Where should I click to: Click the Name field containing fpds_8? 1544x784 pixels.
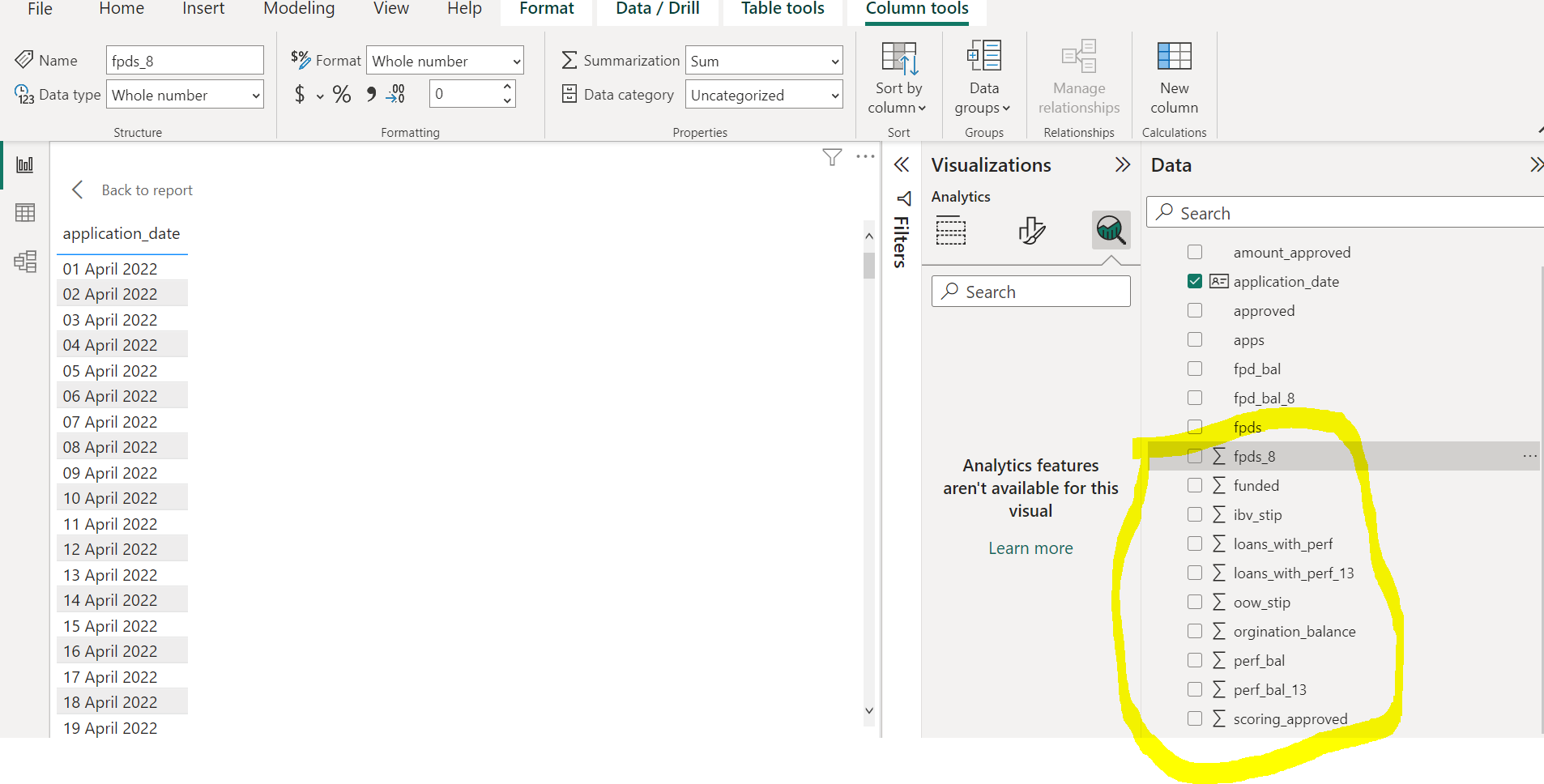click(185, 61)
